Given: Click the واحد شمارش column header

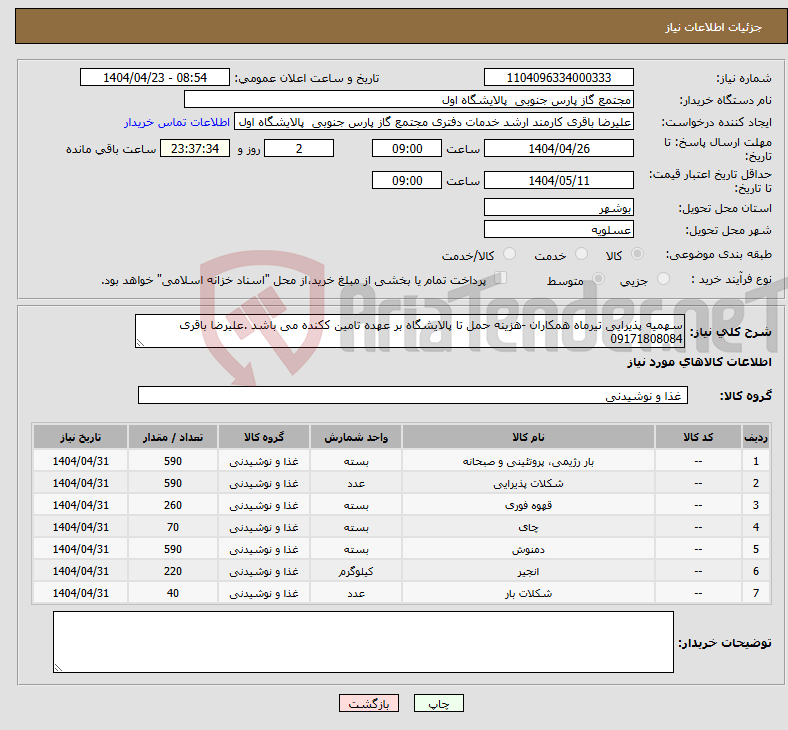Looking at the screenshot, I should [x=356, y=437].
